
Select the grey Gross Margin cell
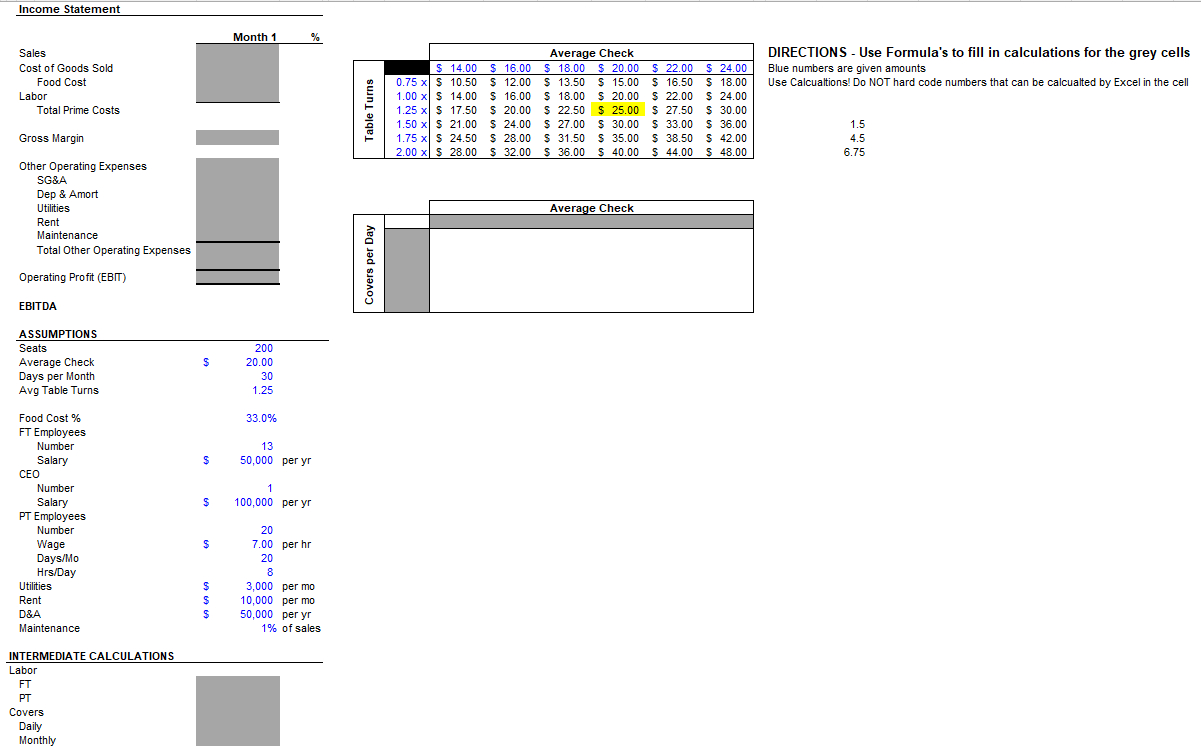click(237, 138)
